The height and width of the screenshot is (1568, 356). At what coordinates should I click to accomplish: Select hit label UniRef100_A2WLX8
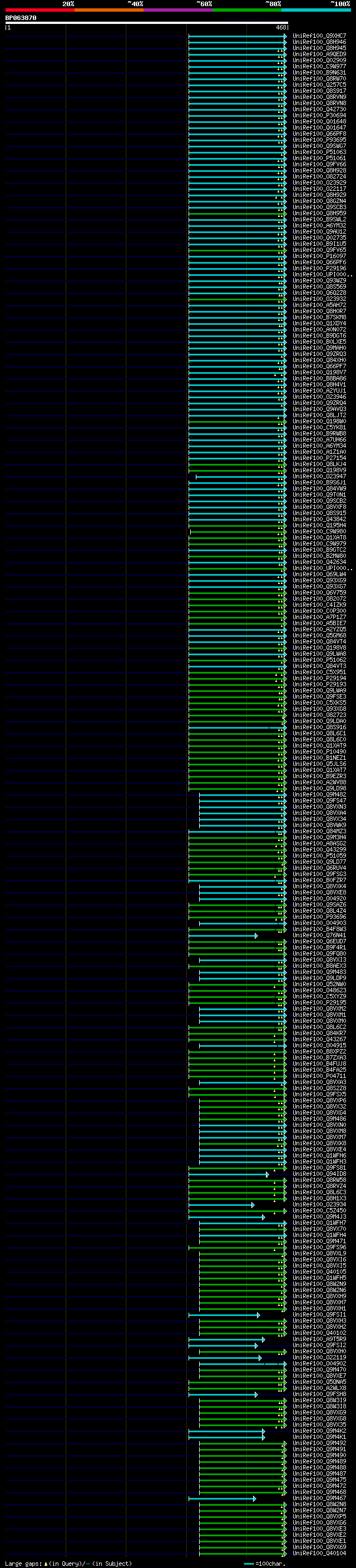[x=319, y=1388]
